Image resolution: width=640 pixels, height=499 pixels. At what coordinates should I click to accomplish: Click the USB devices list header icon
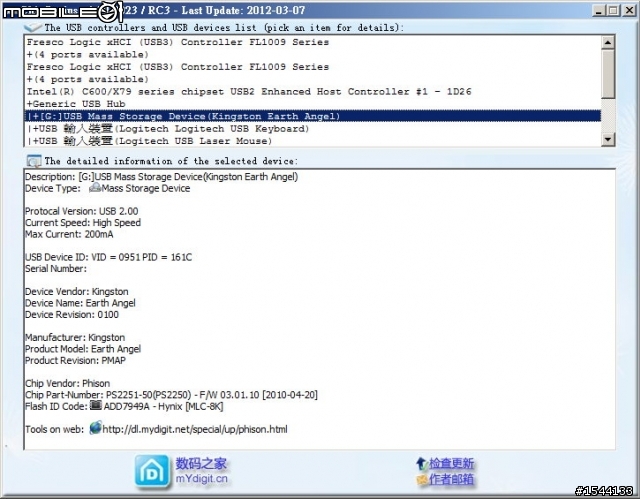pyautogui.click(x=33, y=27)
